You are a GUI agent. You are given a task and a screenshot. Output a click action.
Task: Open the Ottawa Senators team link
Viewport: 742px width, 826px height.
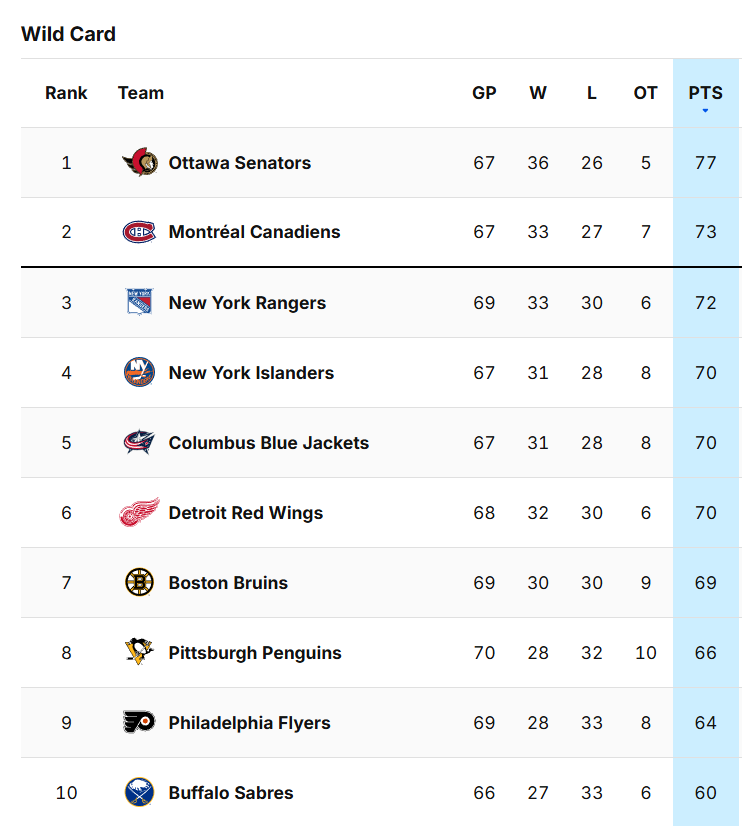(x=240, y=163)
